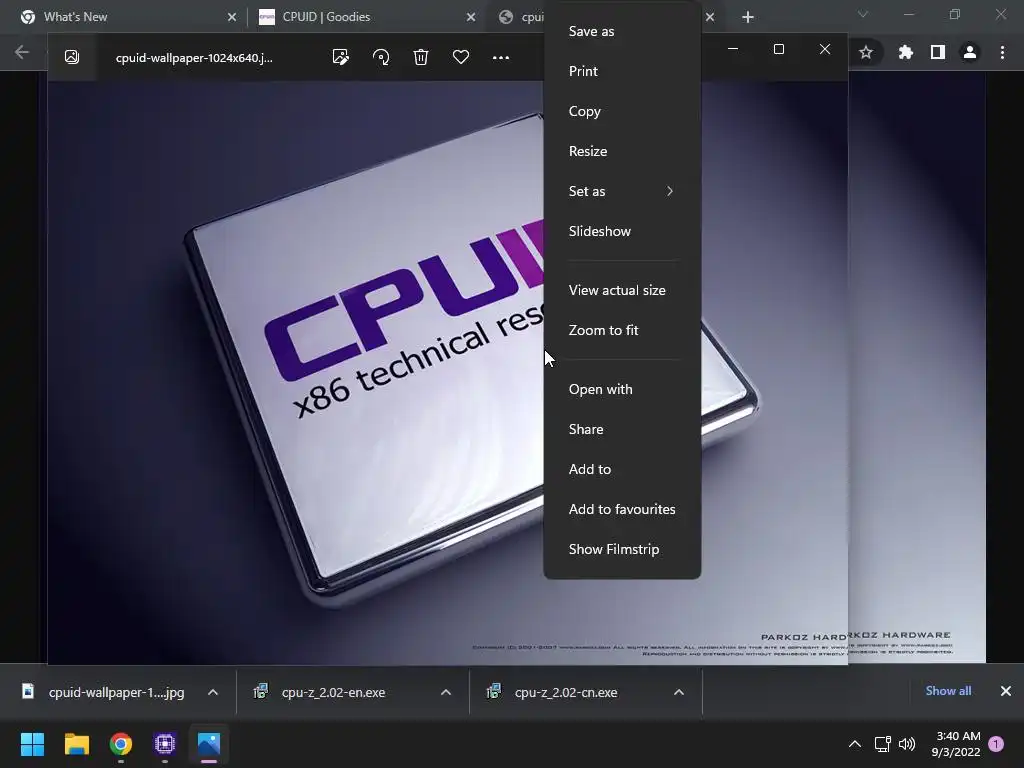The width and height of the screenshot is (1024, 768).
Task: Expand Set as submenu
Action: click(x=622, y=191)
